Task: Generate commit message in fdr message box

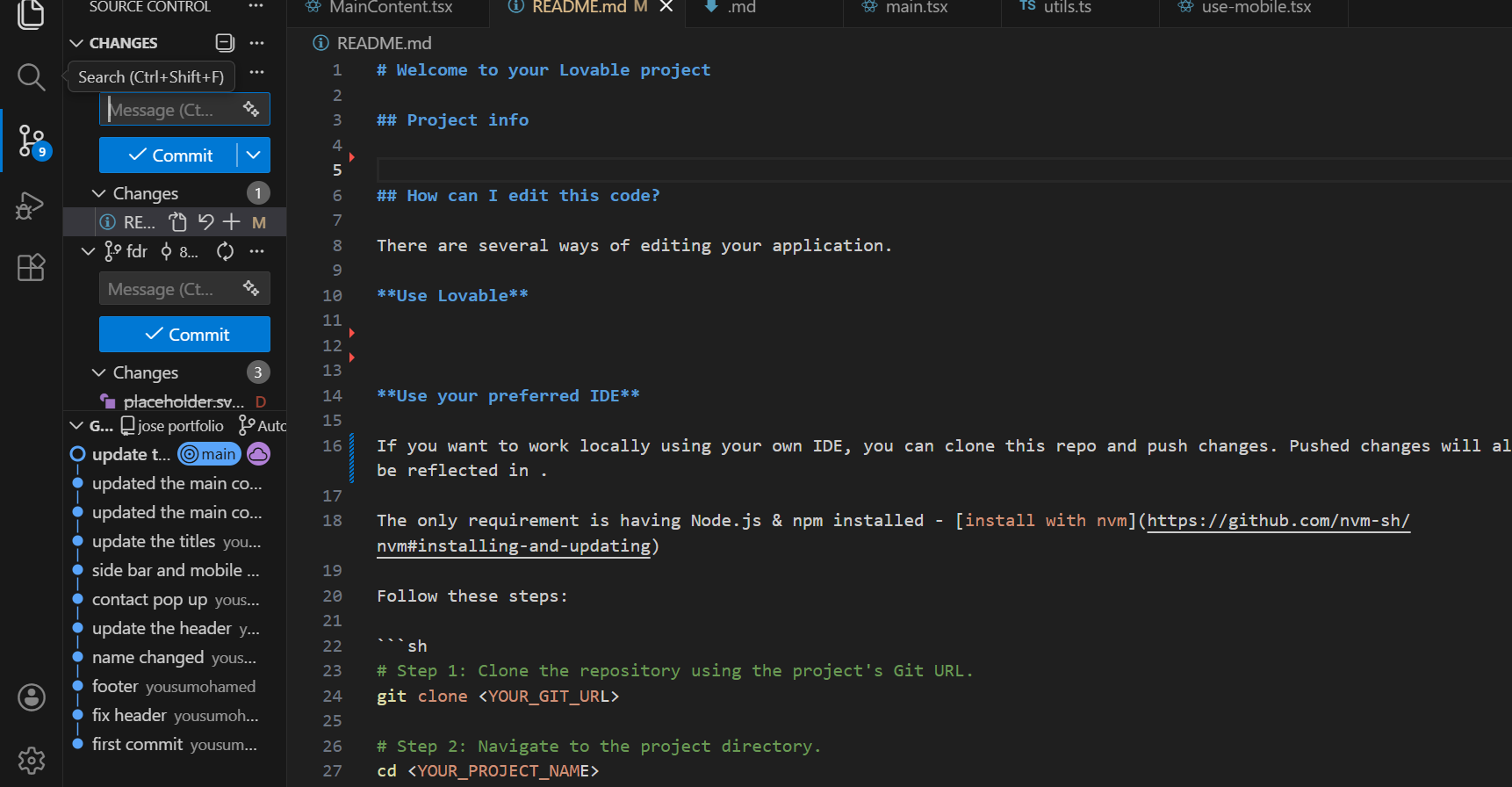Action: click(251, 288)
